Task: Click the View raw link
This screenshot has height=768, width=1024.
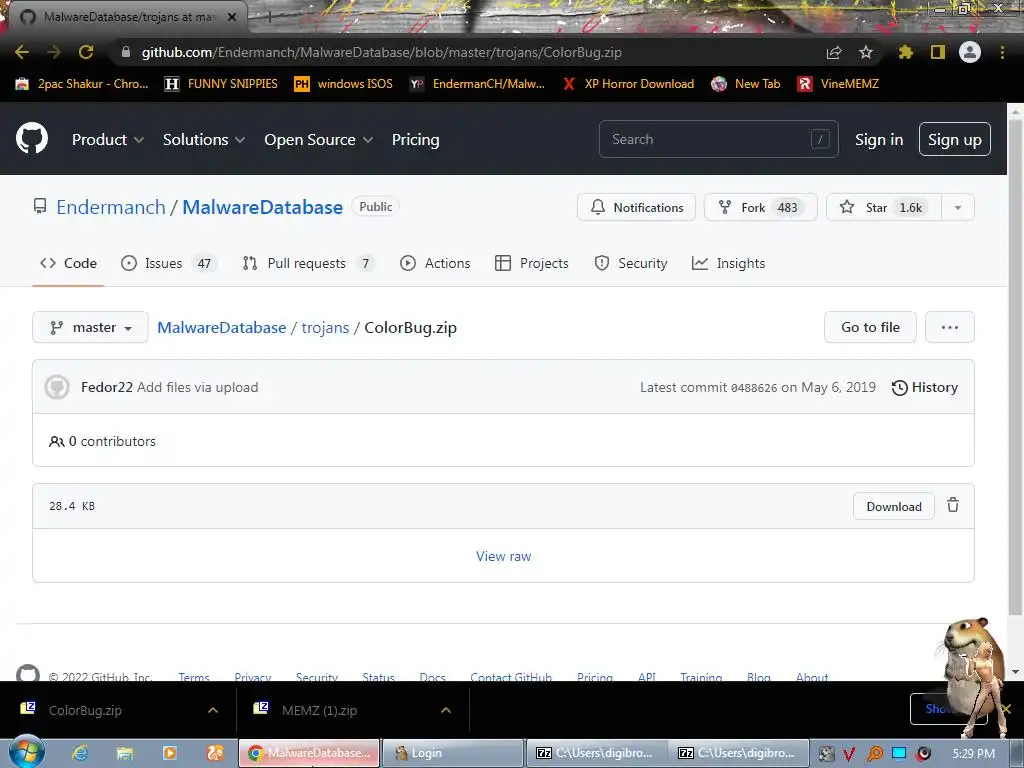Action: 504,556
